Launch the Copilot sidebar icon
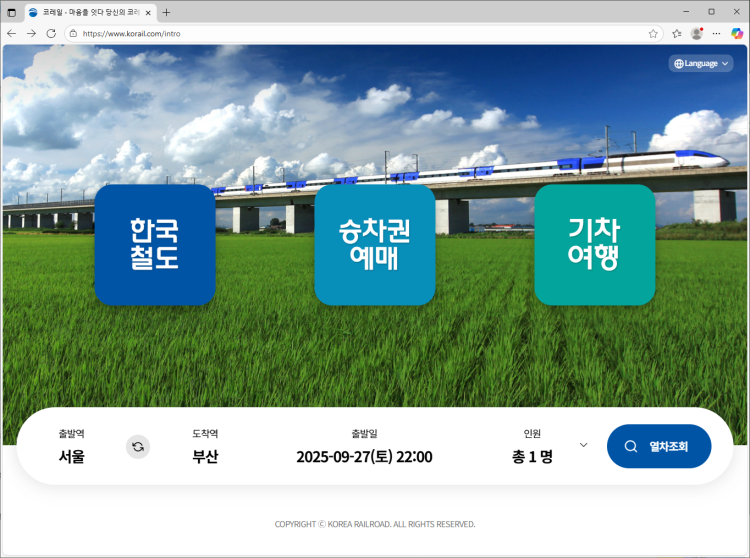 [737, 33]
